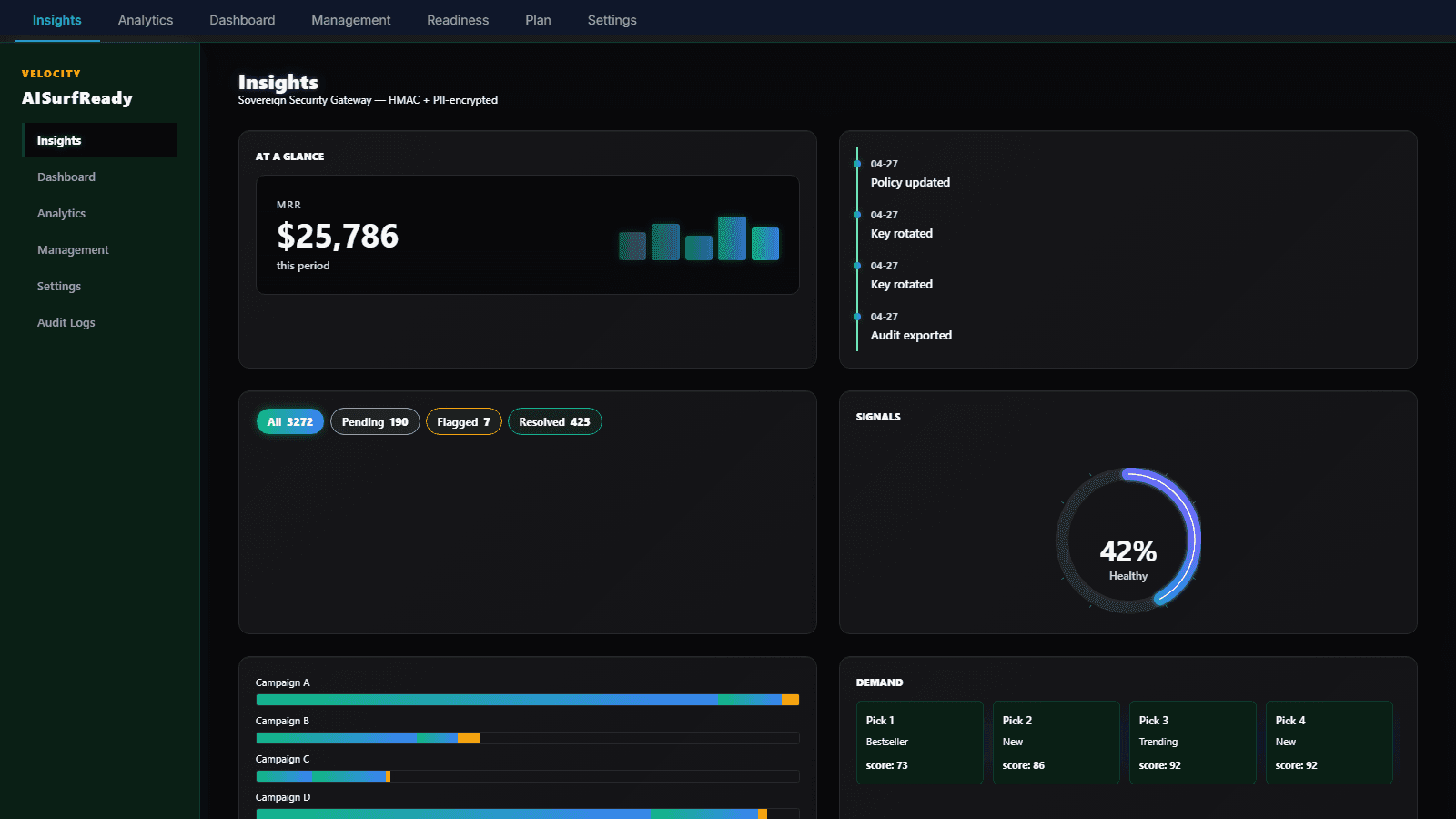Click the 'this period' caption
1456x819 pixels.
pos(303,266)
